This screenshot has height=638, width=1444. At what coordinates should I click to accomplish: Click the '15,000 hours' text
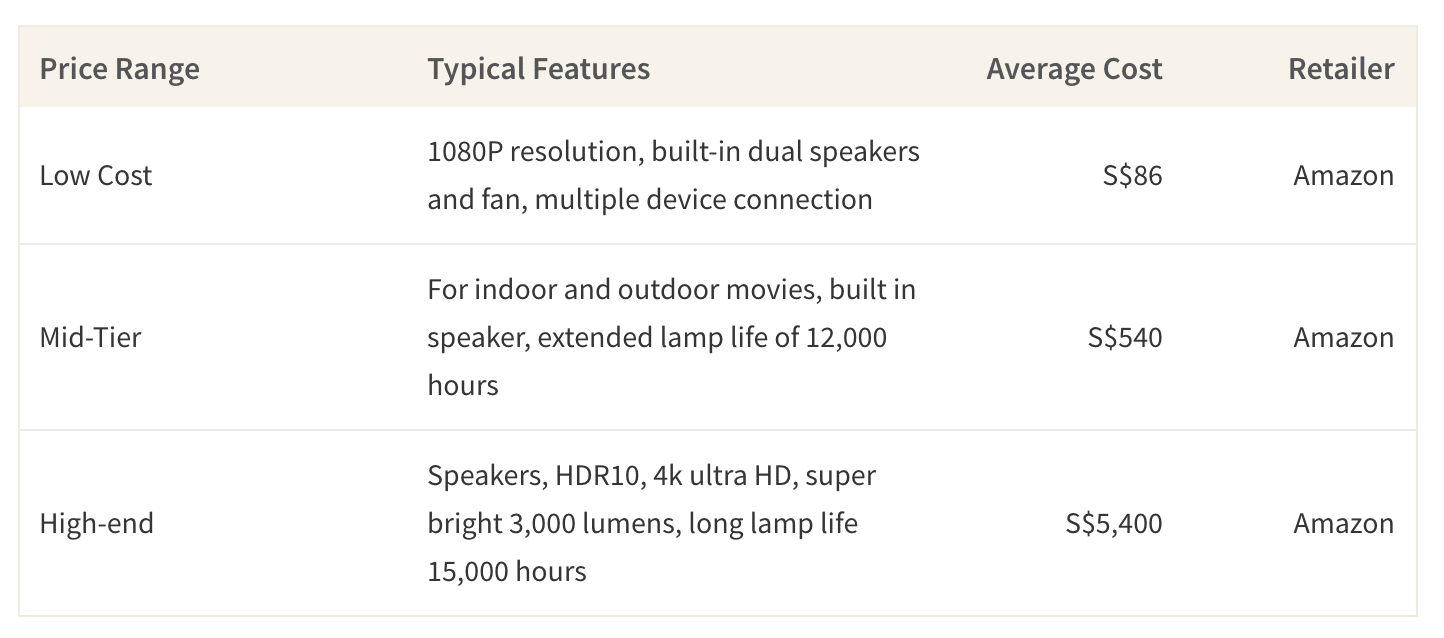coord(507,572)
